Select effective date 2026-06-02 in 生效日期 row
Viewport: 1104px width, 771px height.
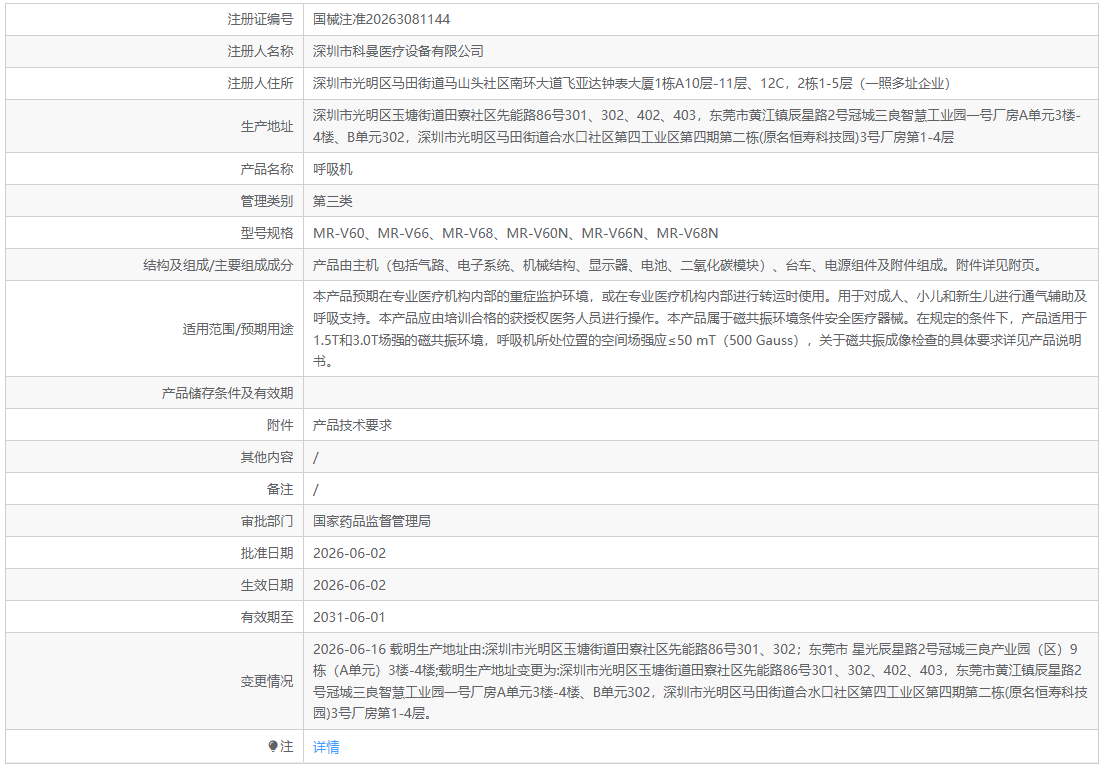pyautogui.click(x=349, y=585)
